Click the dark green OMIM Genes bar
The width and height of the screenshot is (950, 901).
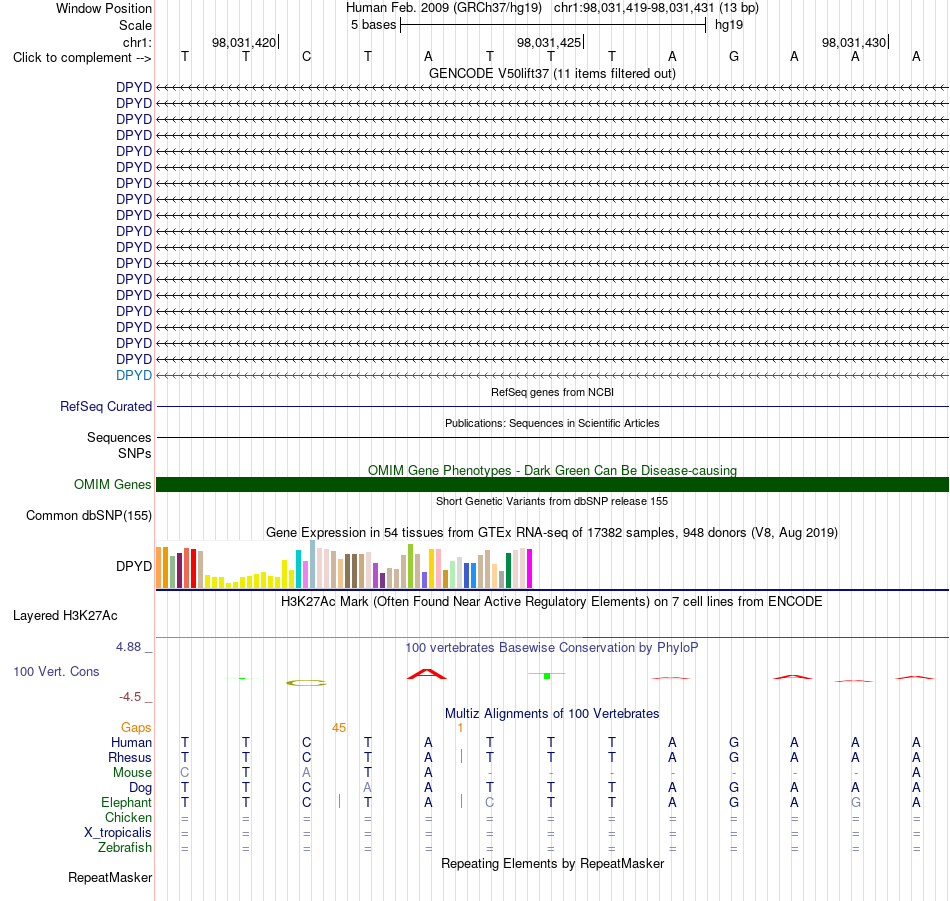[x=552, y=484]
